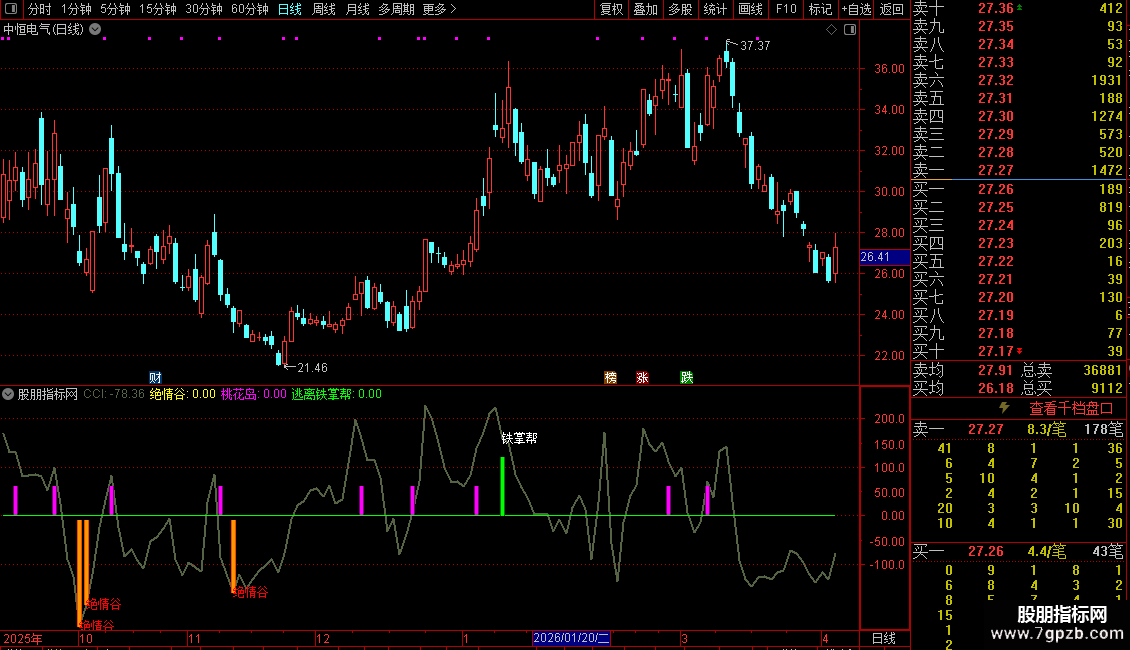Select the 60分钟 period tab
Screen dimensions: 1130x650
coord(250,9)
